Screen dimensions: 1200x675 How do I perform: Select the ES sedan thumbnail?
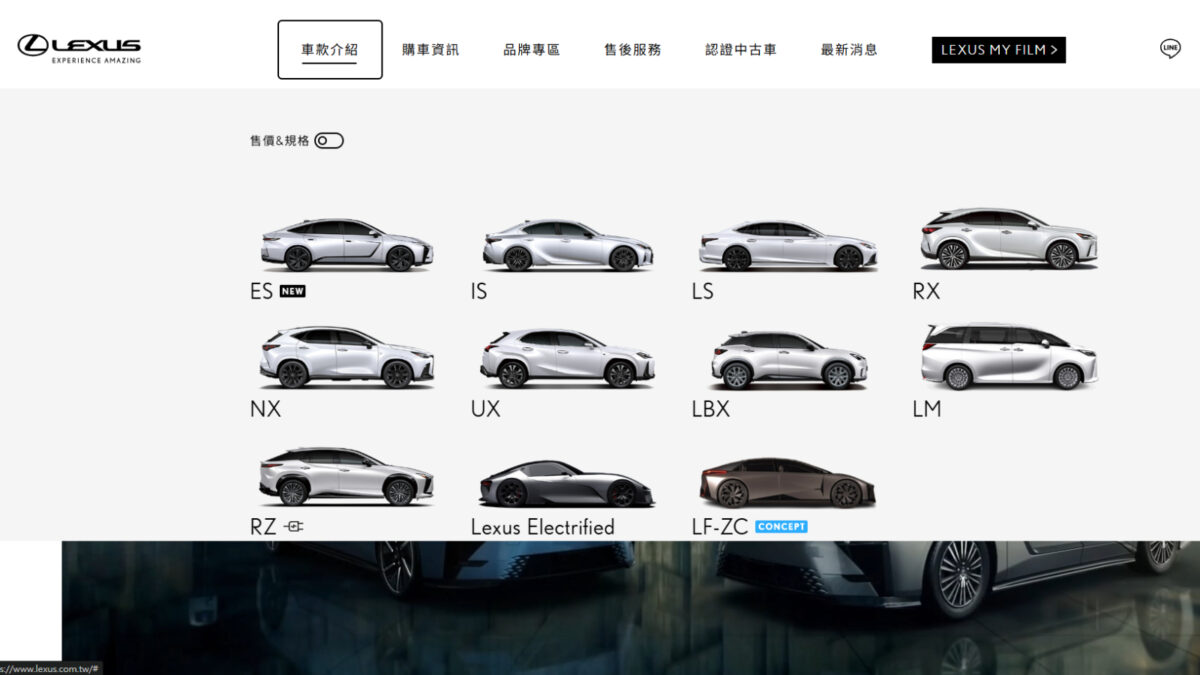coord(346,245)
